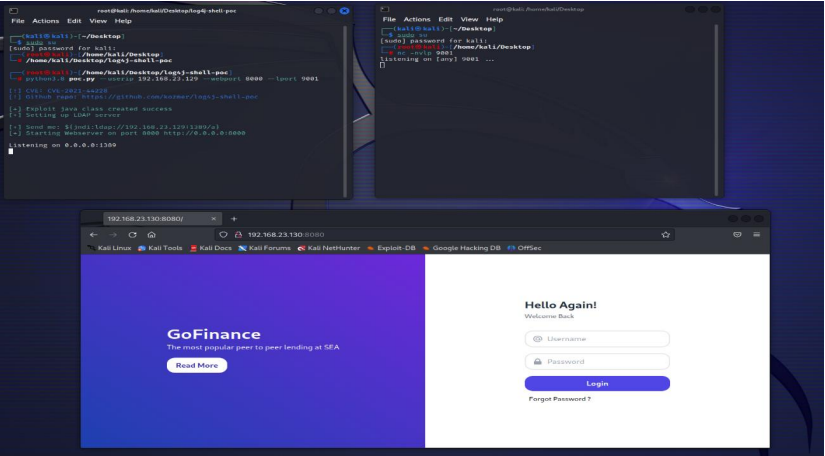The image size is (825, 456).
Task: Click the Read More button
Action: (x=197, y=366)
